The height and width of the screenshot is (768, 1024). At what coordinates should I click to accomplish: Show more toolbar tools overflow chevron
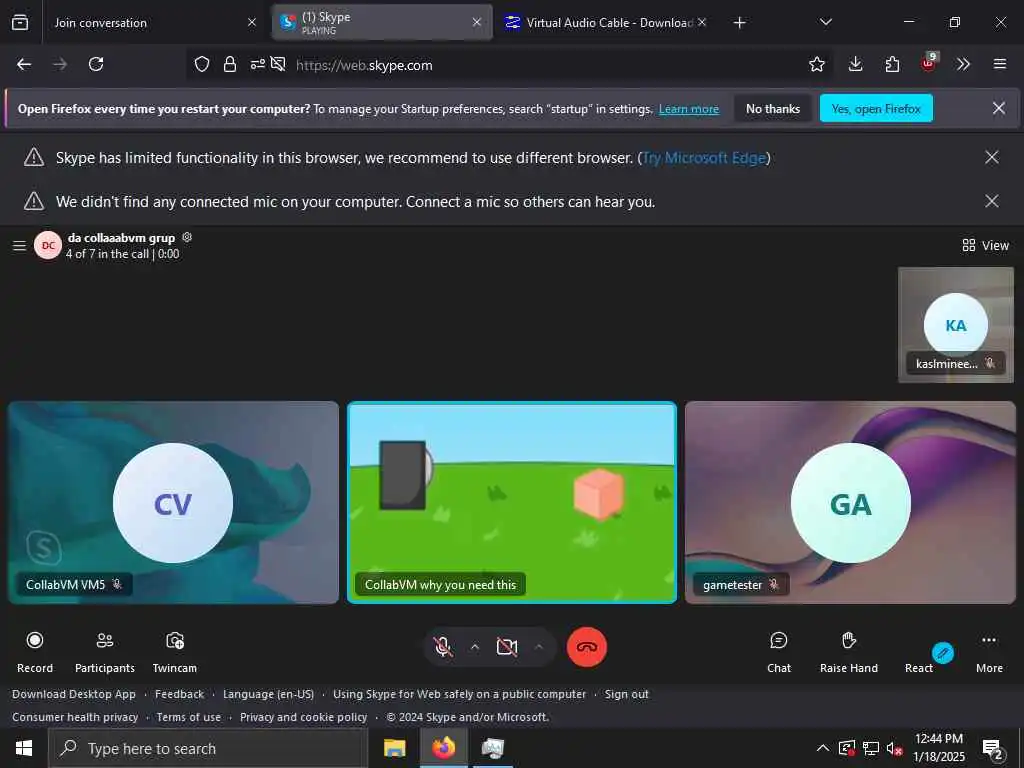pos(963,64)
